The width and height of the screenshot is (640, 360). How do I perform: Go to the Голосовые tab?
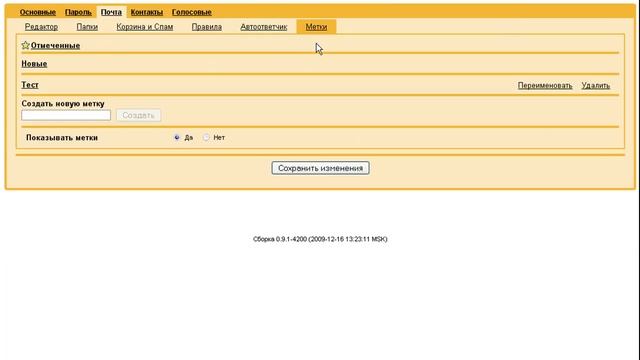point(191,12)
